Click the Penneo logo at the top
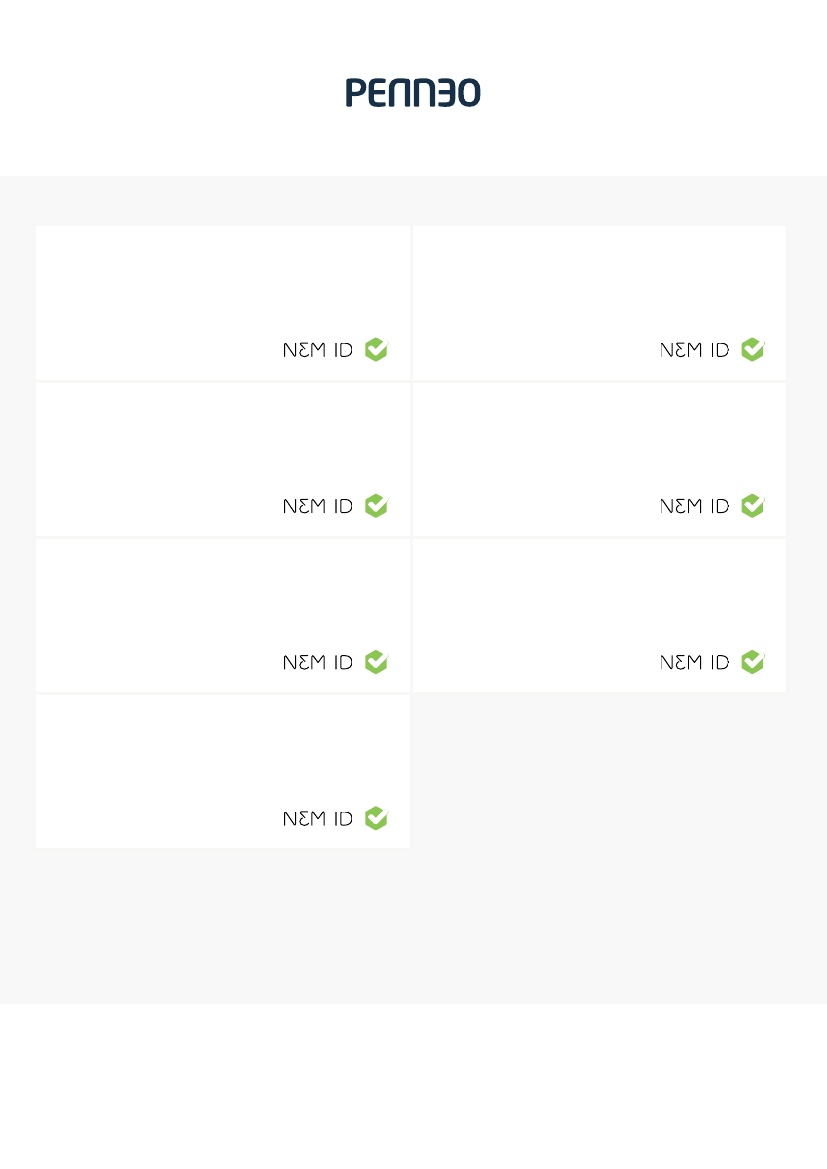Image resolution: width=827 pixels, height=1169 pixels. point(413,92)
